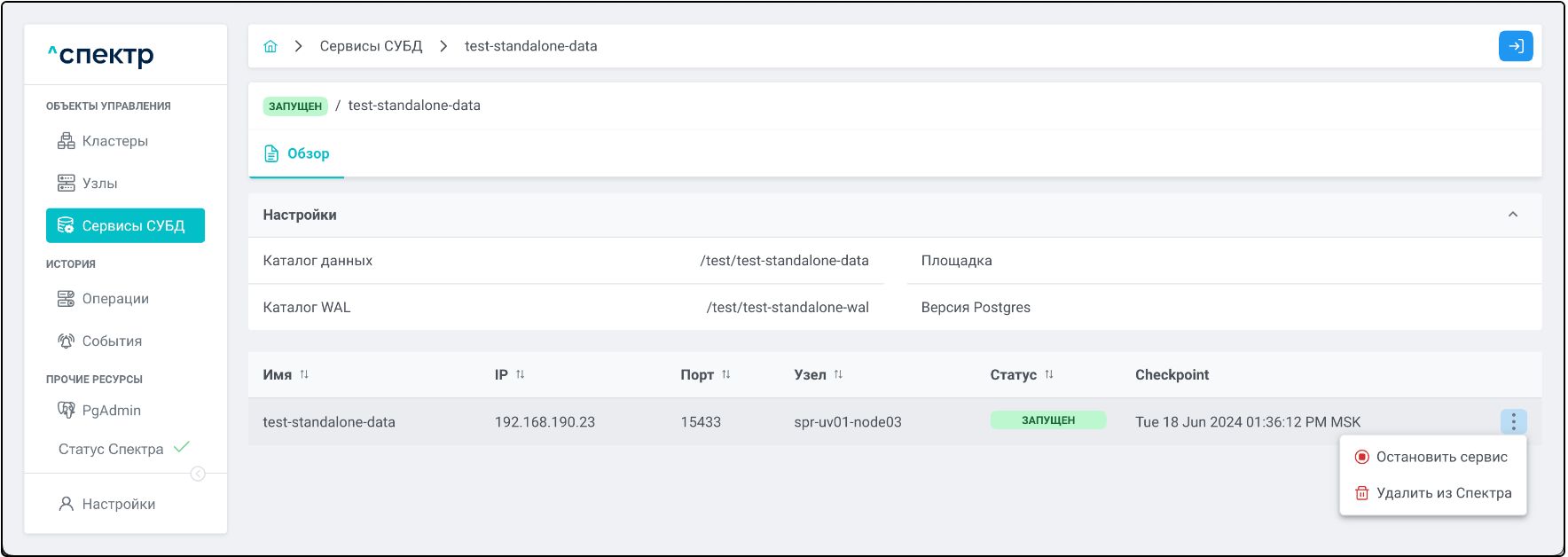Select Сервисы СУБД in the sidebar
This screenshot has width=1568, height=557.
(125, 225)
